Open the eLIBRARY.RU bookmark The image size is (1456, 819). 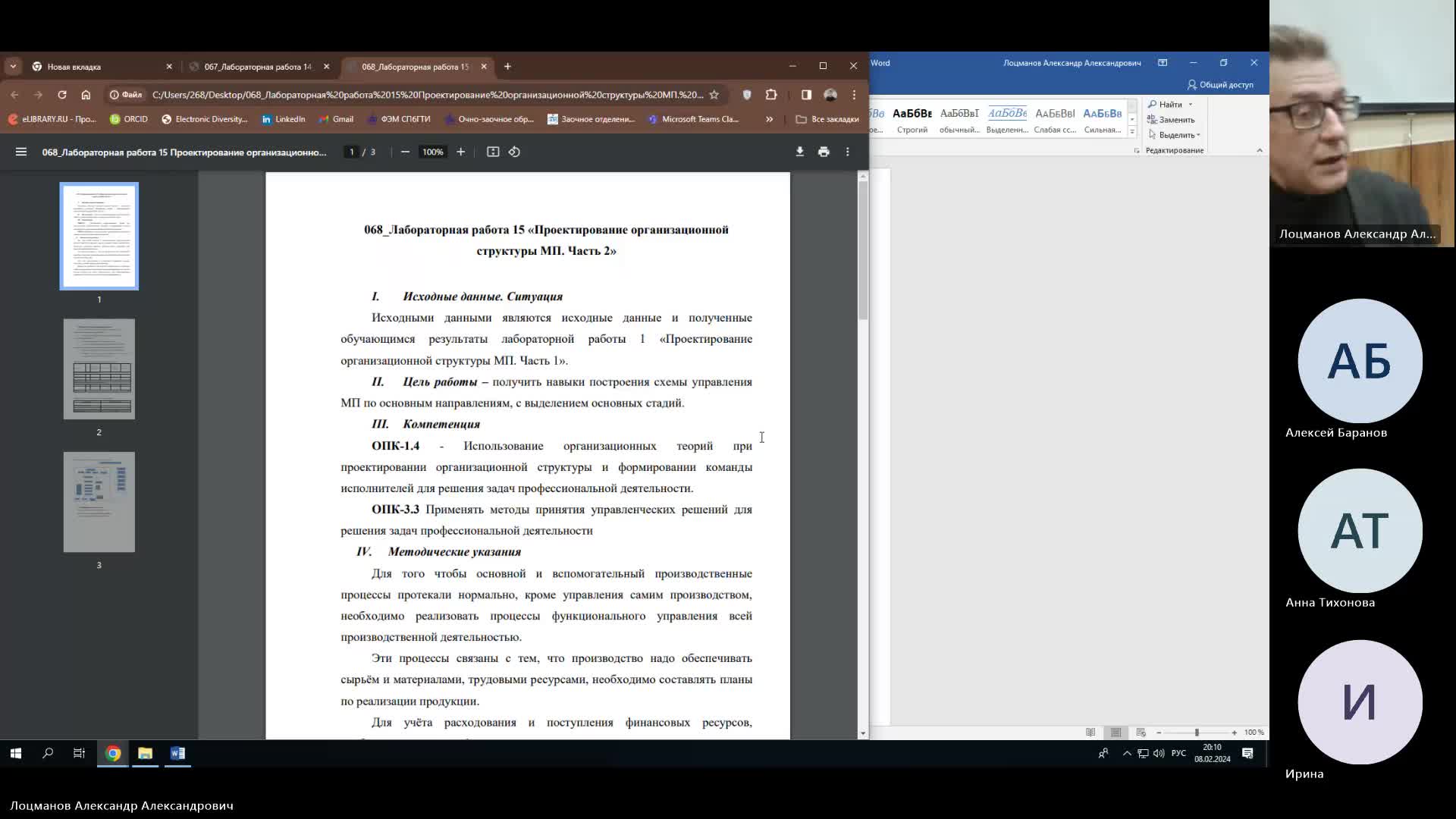52,119
